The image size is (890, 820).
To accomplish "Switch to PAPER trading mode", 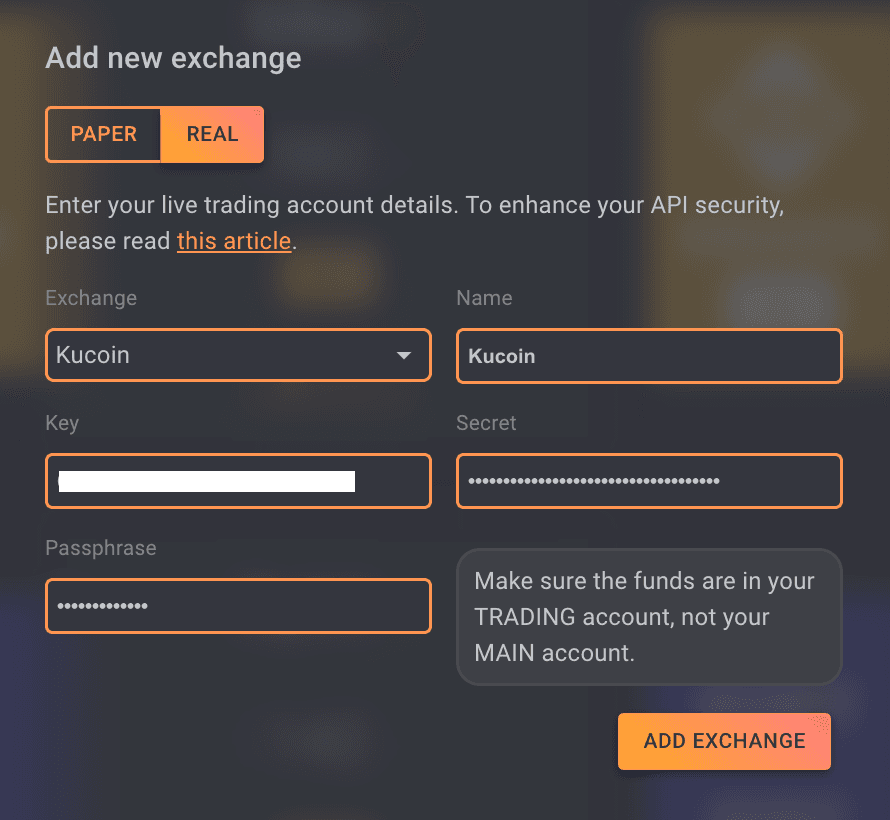I will tap(103, 134).
